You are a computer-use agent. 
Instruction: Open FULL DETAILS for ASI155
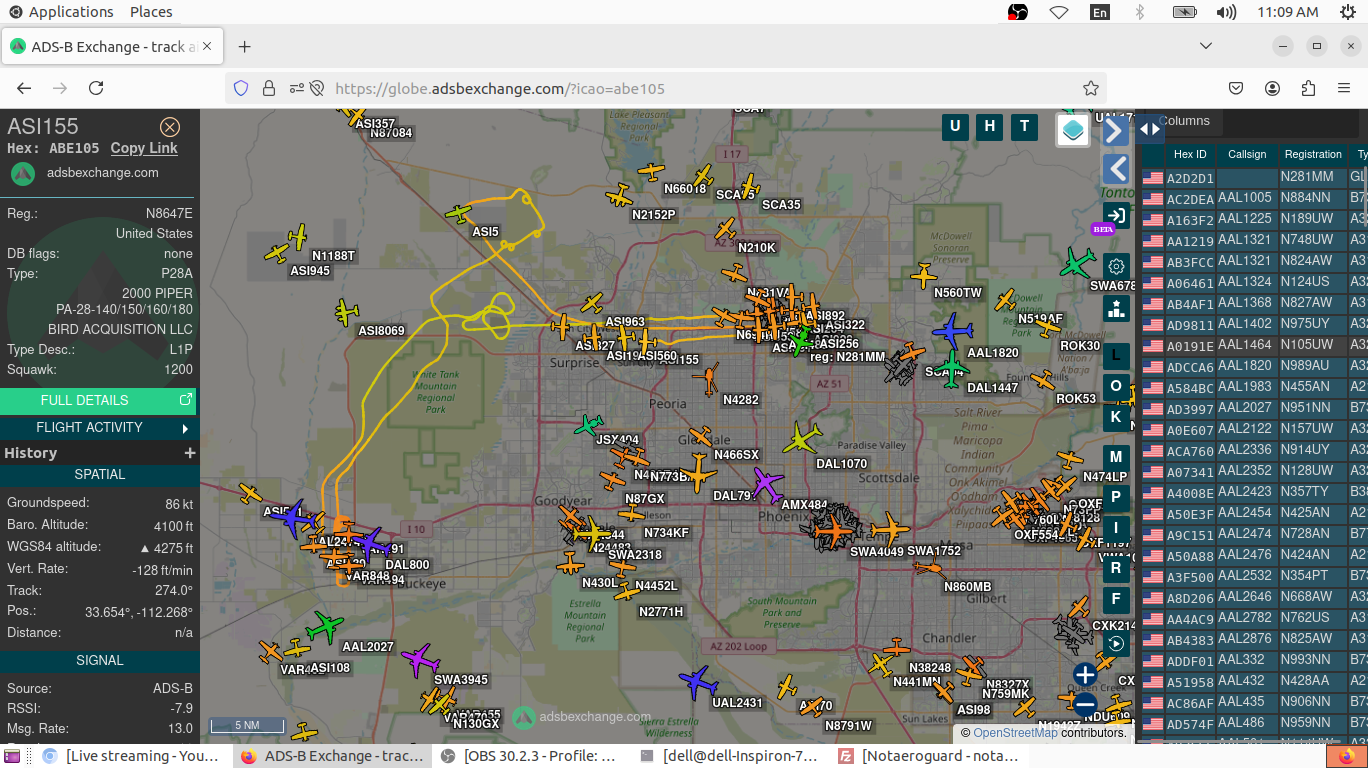pos(98,400)
